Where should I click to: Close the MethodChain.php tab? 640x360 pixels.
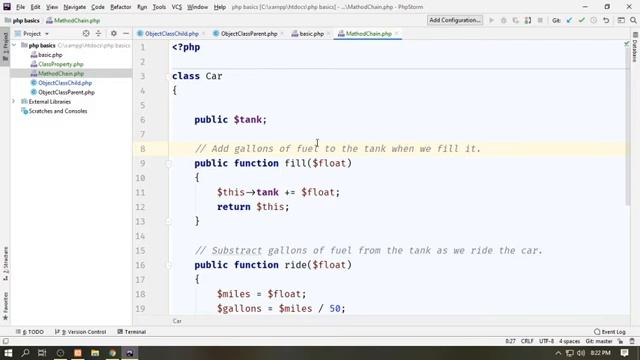tap(396, 33)
